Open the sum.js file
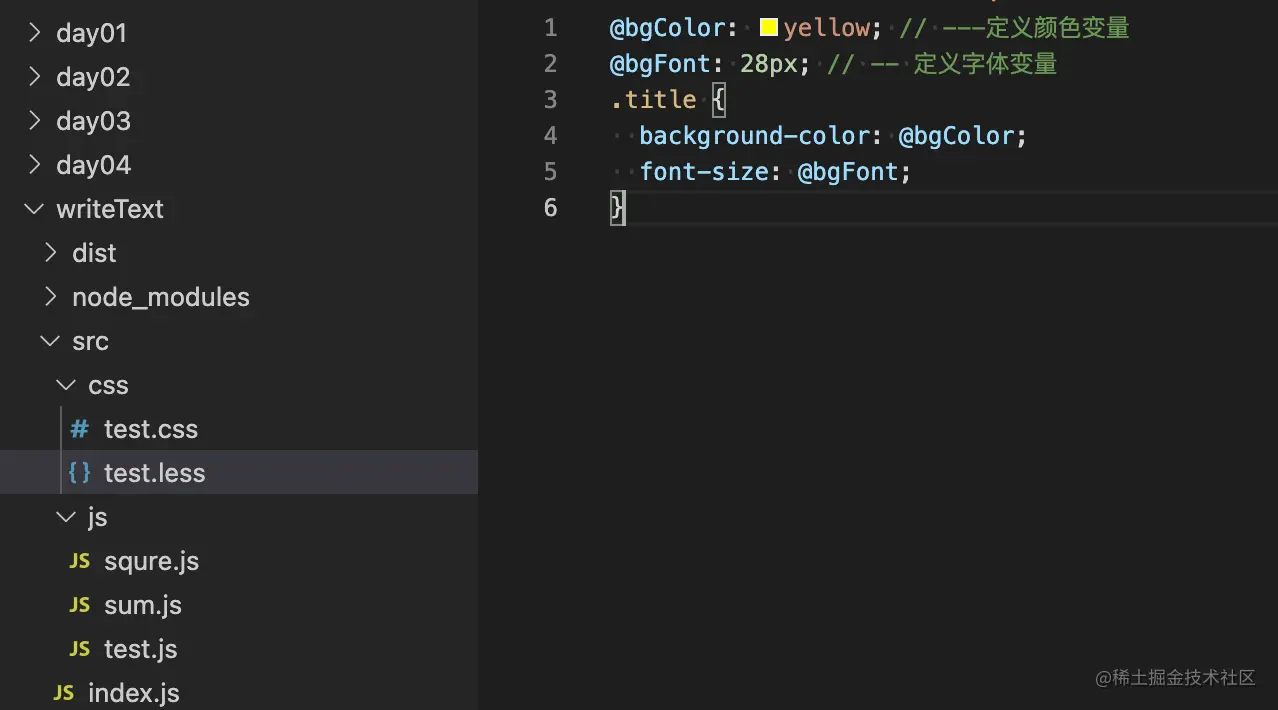 [143, 606]
